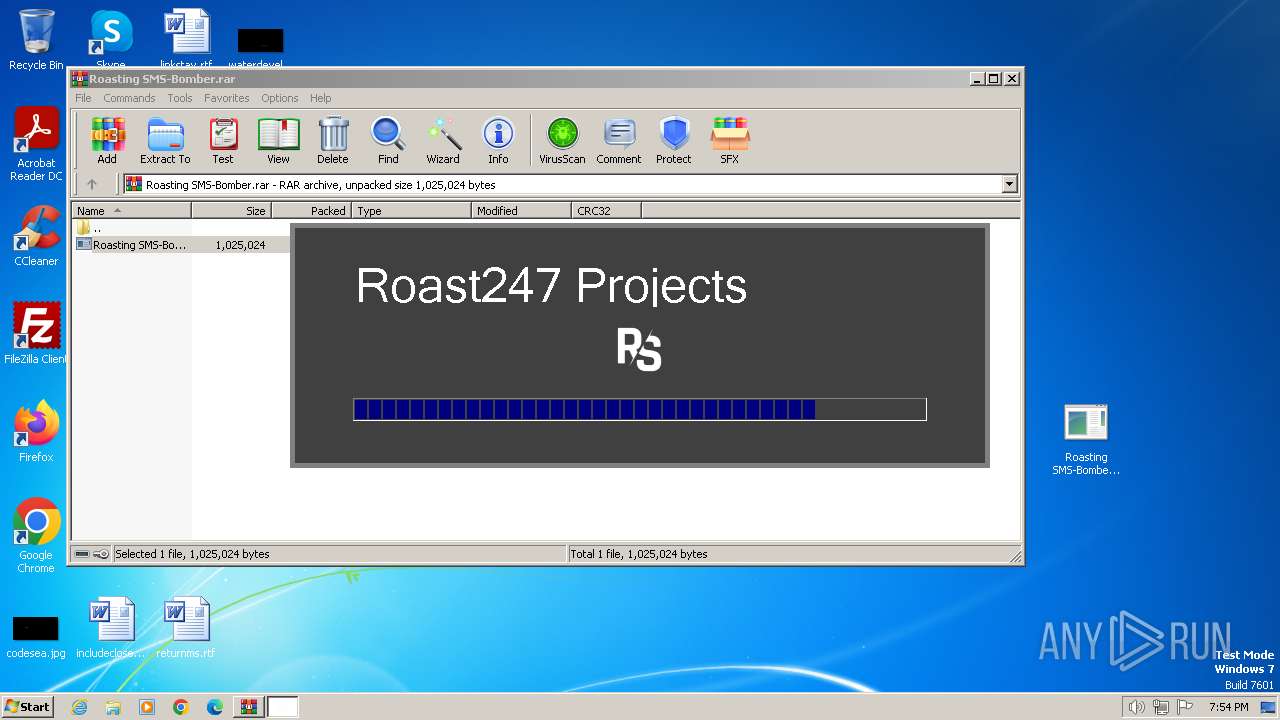Open Internet Explorer from taskbar
This screenshot has height=720, width=1280.
(79, 707)
